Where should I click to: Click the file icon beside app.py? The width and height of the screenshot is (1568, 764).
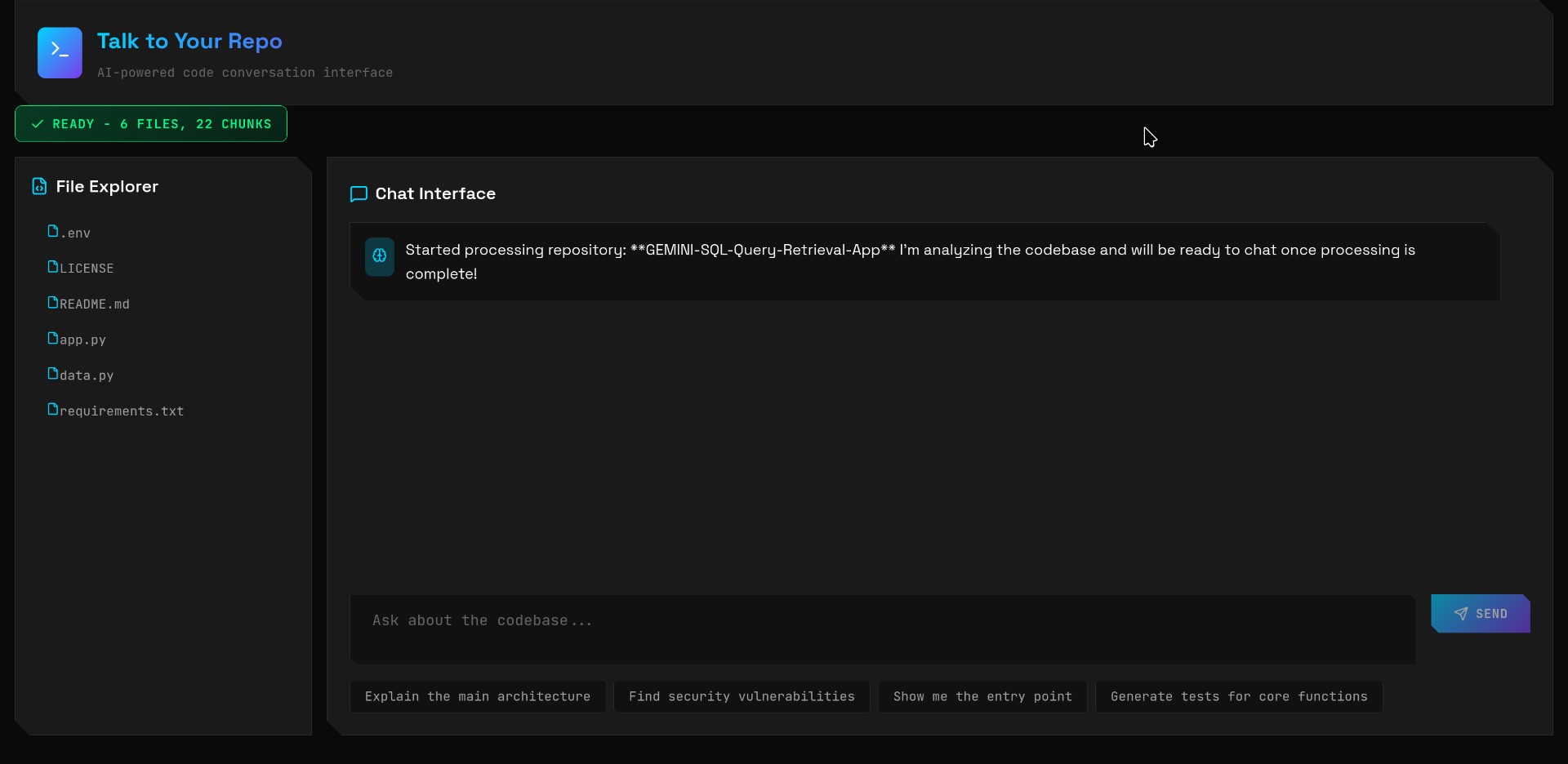pyautogui.click(x=52, y=338)
